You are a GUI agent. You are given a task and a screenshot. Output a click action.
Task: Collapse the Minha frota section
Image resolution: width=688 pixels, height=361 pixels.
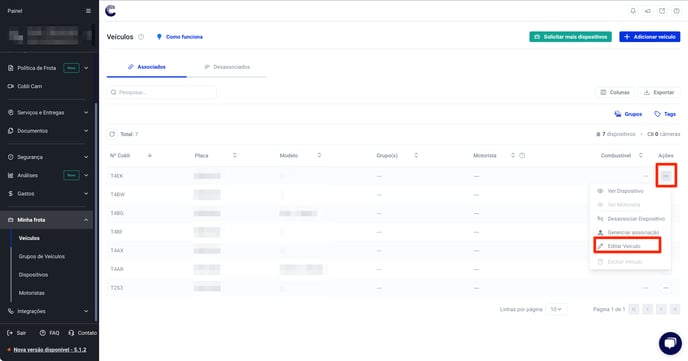(86, 220)
